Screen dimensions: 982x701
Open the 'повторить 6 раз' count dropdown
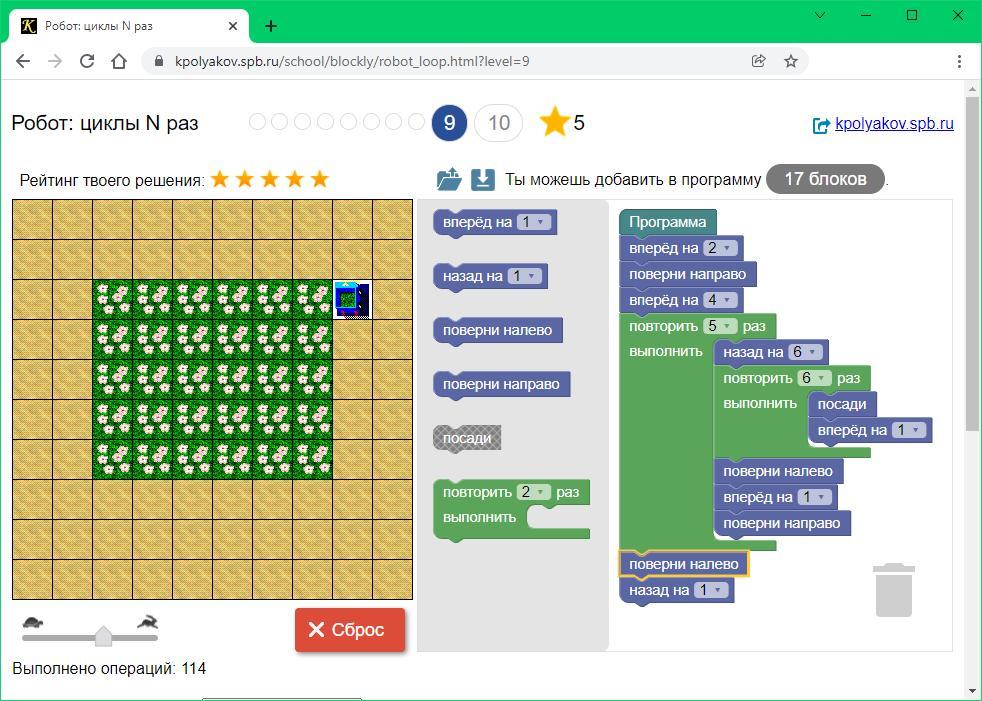pyautogui.click(x=814, y=378)
